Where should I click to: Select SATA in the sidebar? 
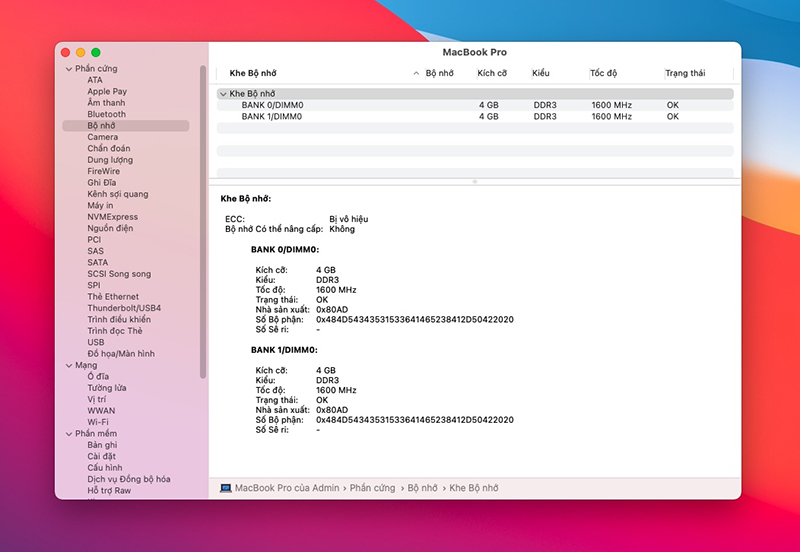click(97, 262)
